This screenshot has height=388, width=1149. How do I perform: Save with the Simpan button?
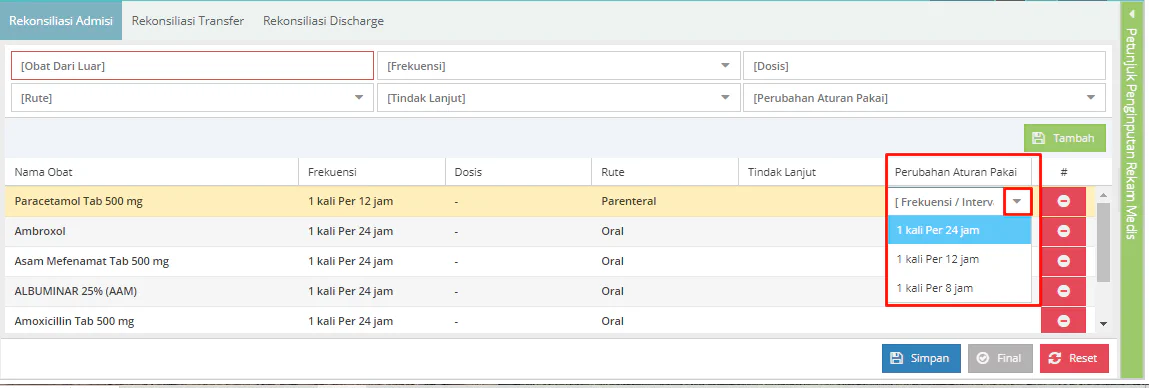pyautogui.click(x=921, y=359)
